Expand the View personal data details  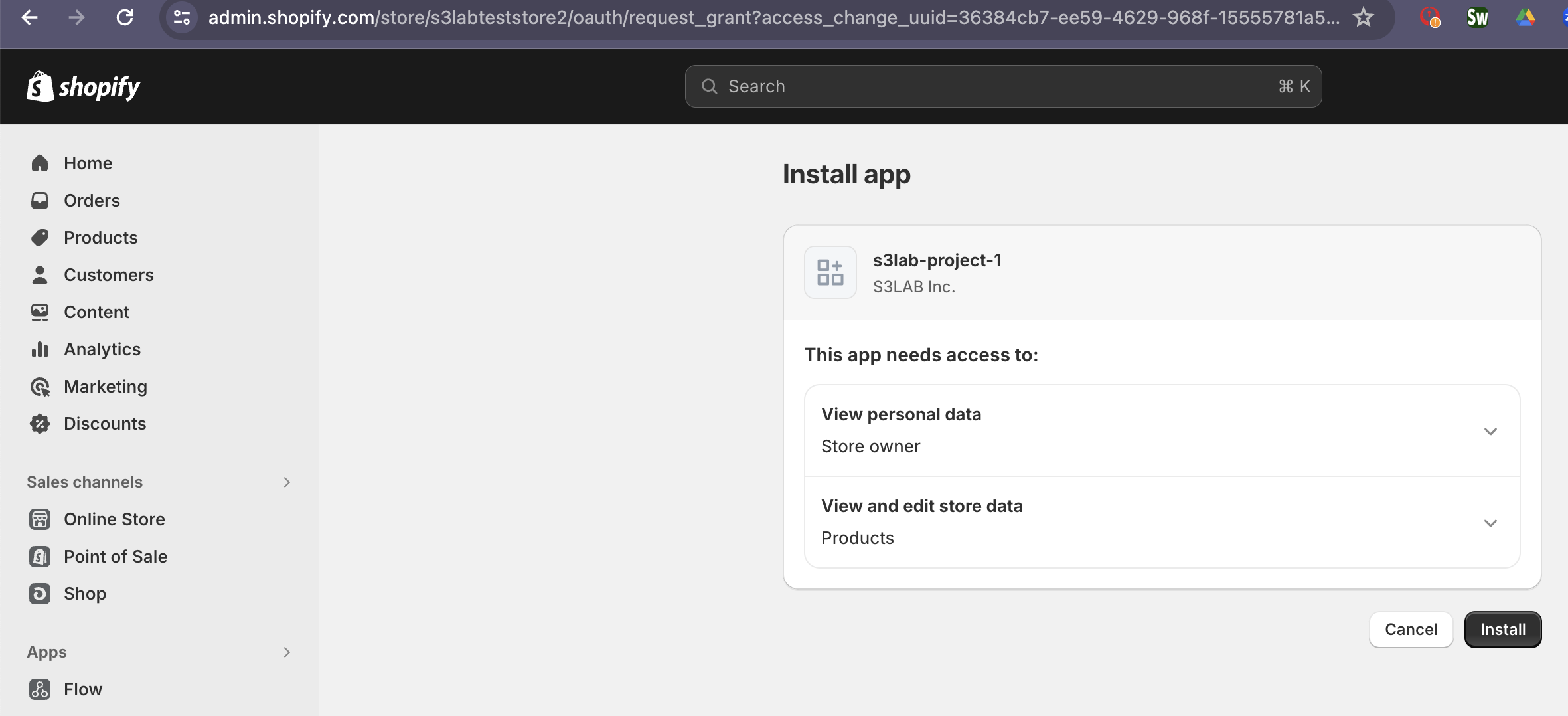(1491, 430)
